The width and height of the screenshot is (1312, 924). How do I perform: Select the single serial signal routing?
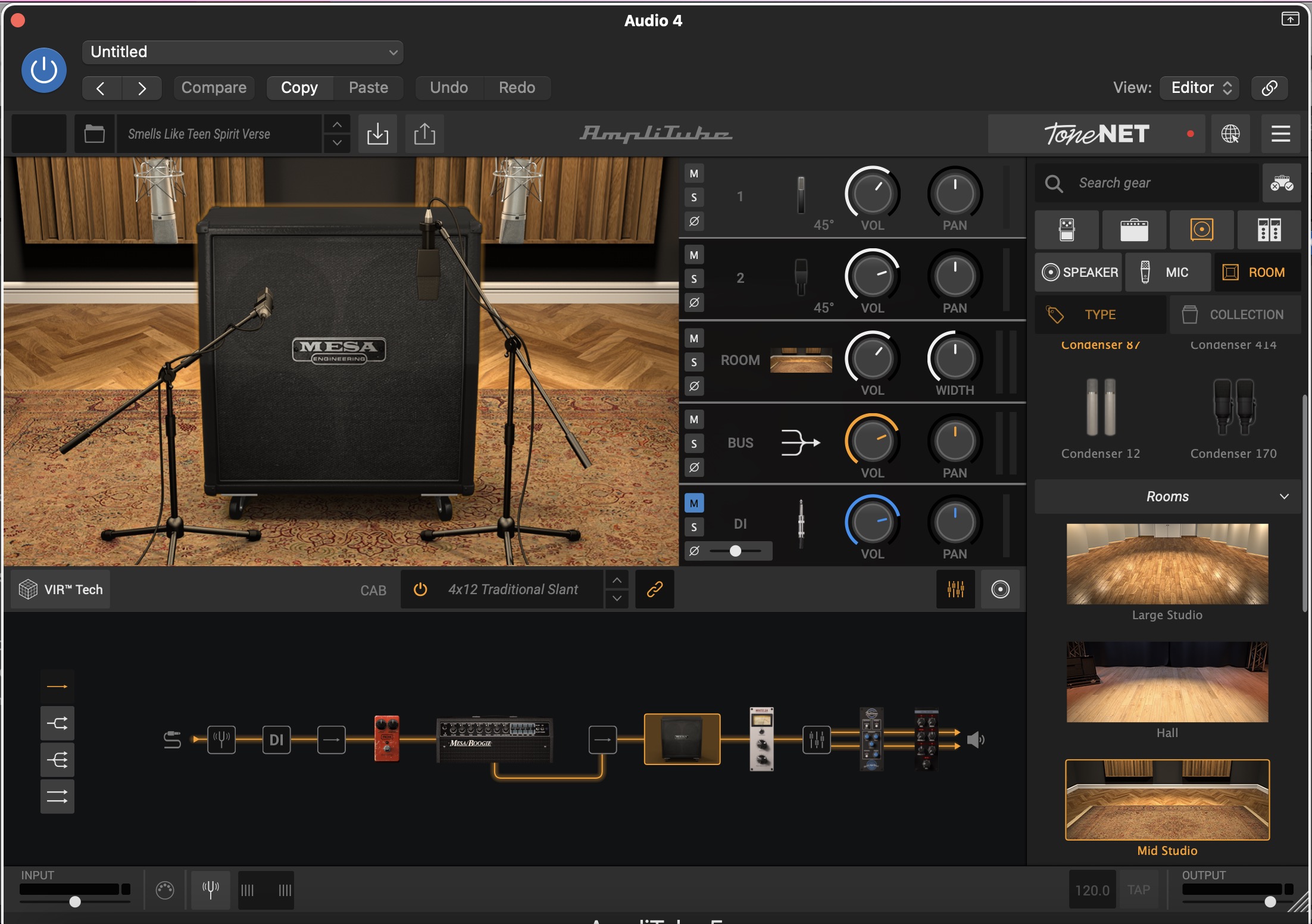point(57,686)
